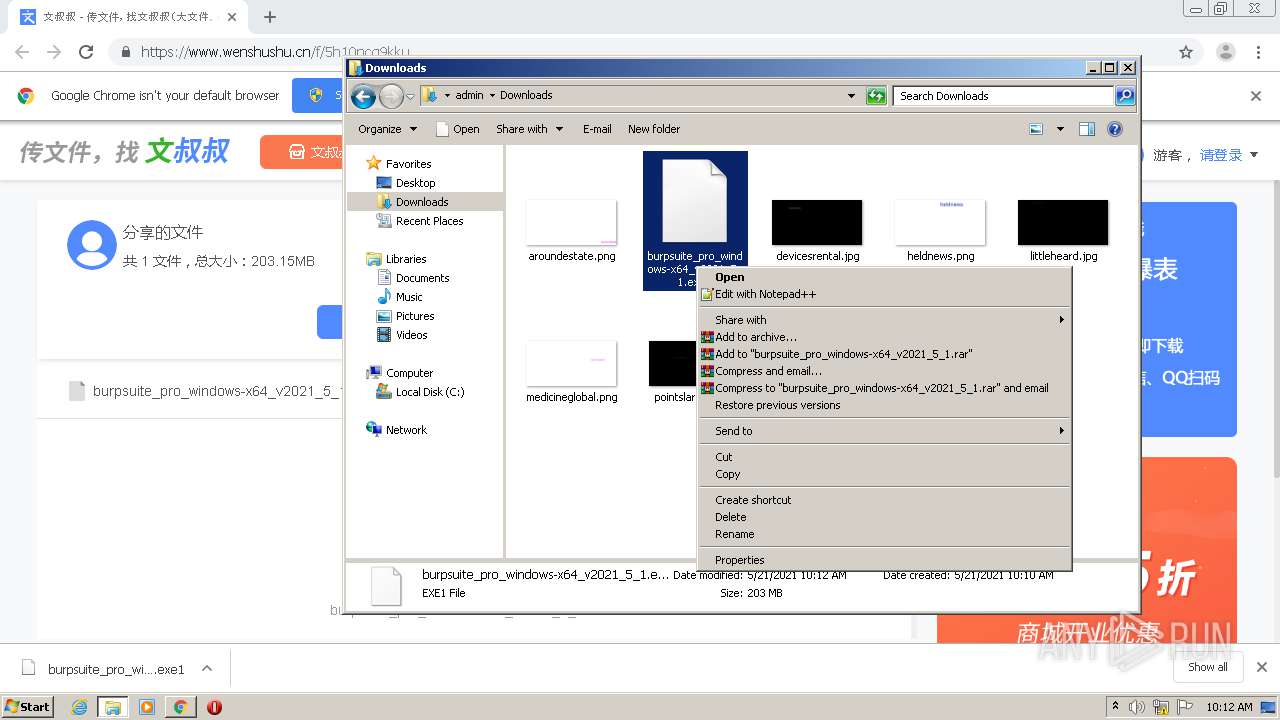Open Libraries in navigation pane
The height and width of the screenshot is (720, 1280).
406,259
